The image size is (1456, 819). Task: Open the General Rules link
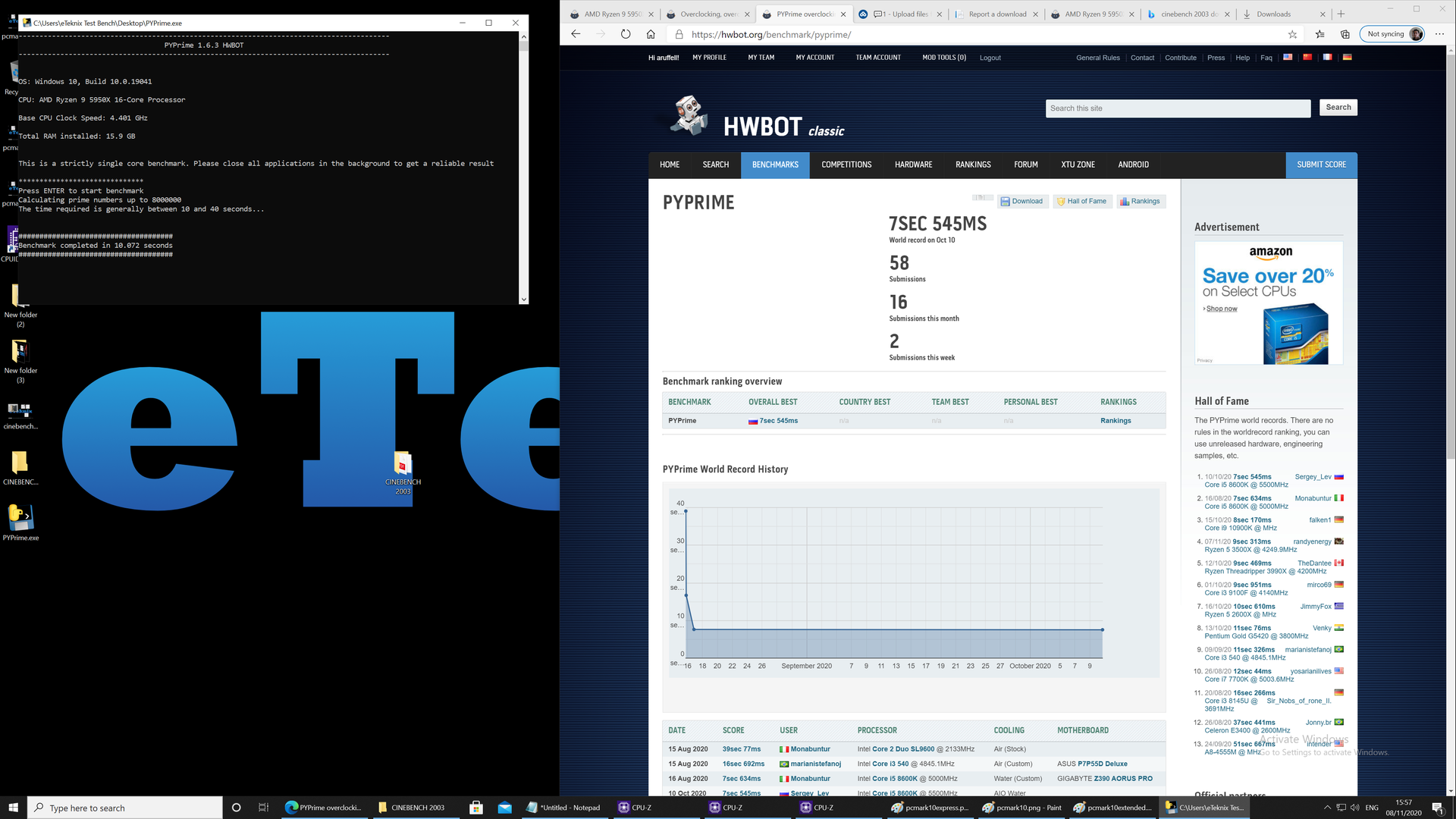1097,58
